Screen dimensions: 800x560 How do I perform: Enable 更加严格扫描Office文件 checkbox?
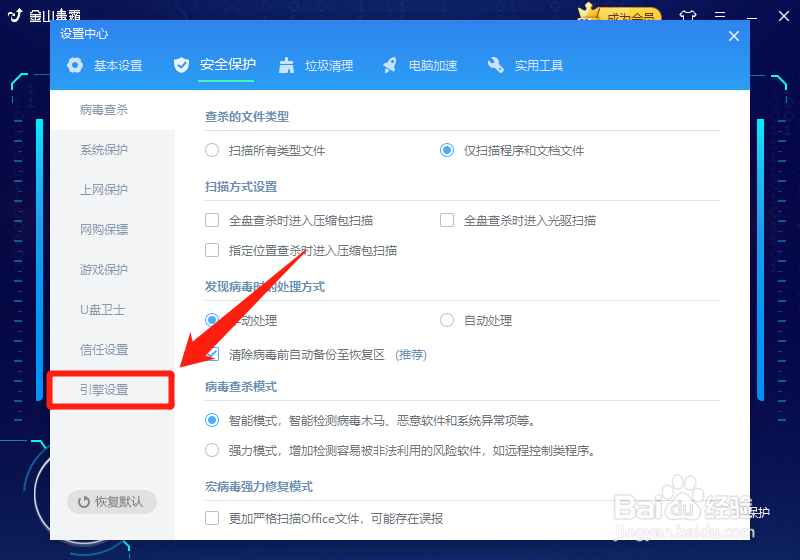pyautogui.click(x=212, y=518)
